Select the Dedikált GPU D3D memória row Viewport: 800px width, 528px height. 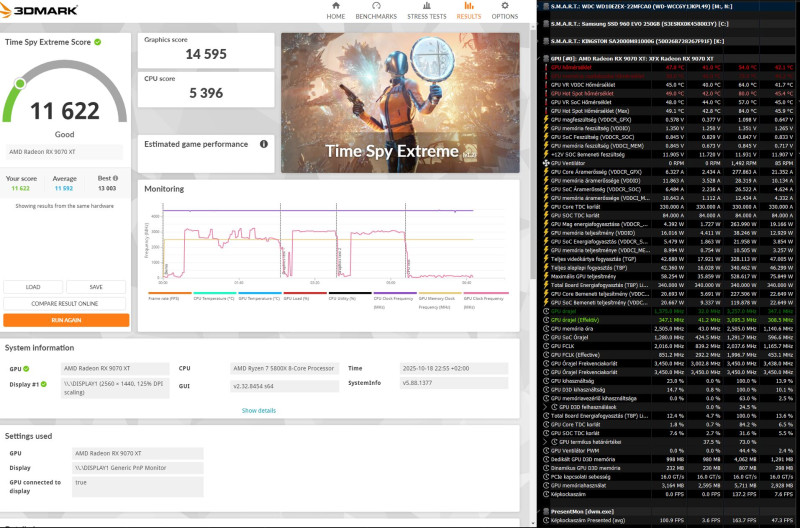tap(668, 459)
